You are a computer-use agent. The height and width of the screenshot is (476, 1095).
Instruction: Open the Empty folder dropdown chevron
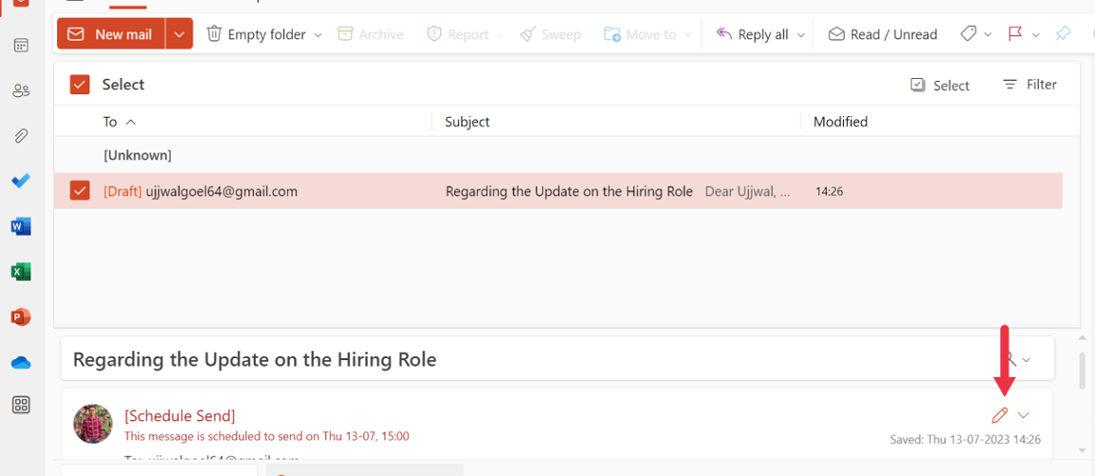click(x=318, y=35)
